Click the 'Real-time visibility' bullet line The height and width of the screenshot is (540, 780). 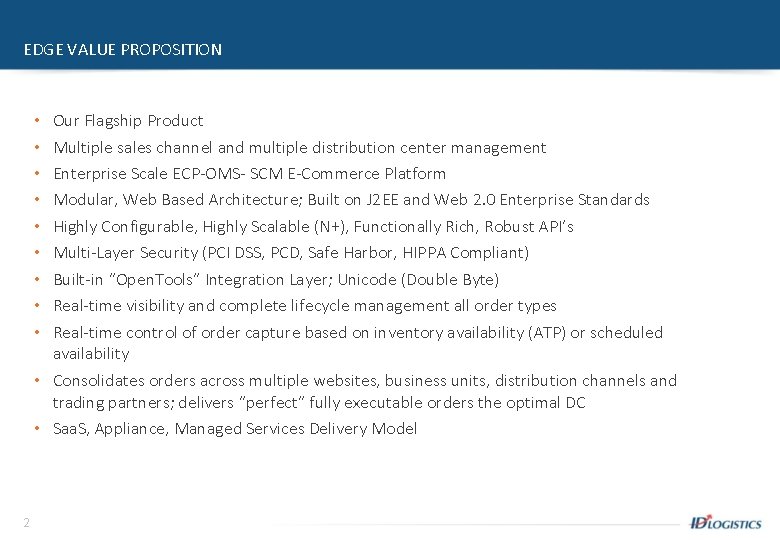tap(304, 306)
